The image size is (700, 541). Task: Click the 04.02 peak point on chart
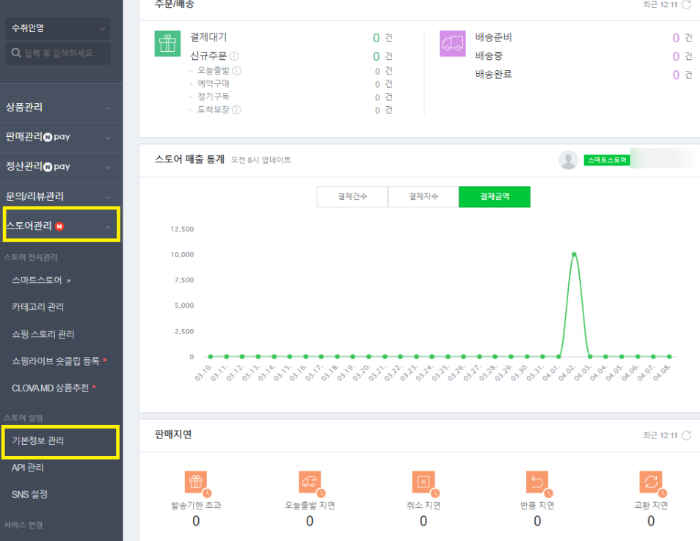pyautogui.click(x=574, y=254)
